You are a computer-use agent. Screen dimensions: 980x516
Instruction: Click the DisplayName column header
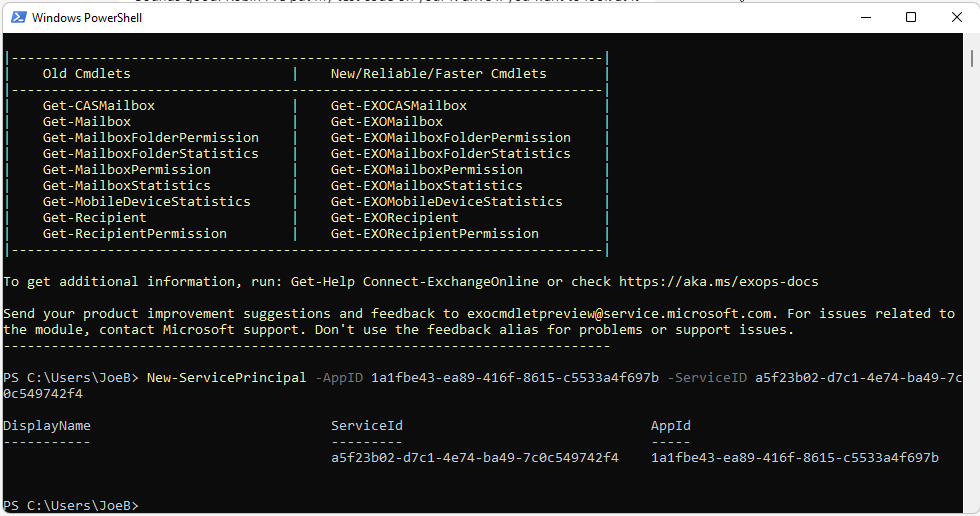[46, 426]
